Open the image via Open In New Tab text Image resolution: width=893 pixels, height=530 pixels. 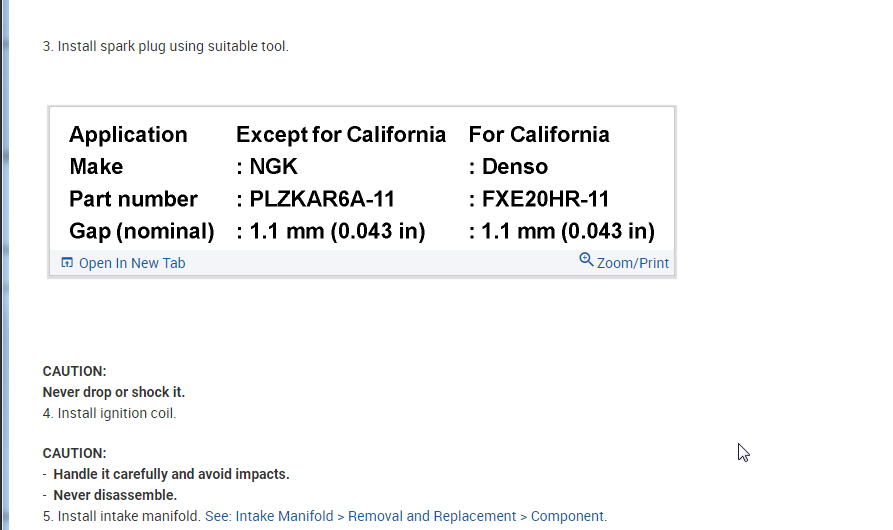[x=132, y=263]
